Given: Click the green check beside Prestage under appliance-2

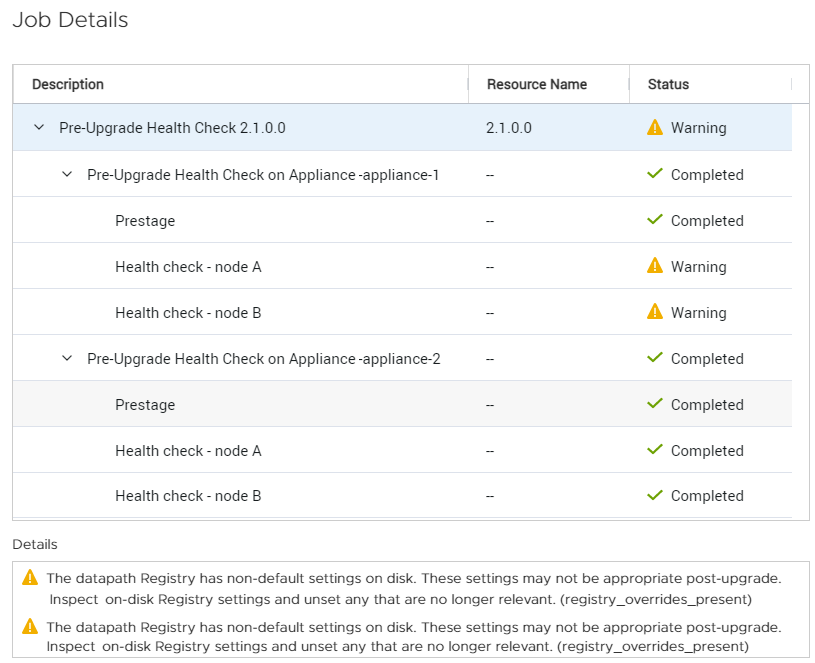Looking at the screenshot, I should pos(655,404).
